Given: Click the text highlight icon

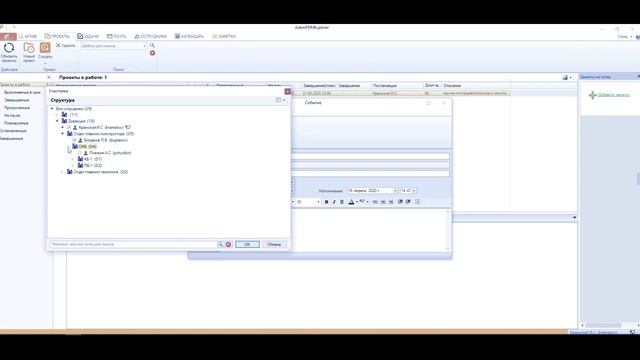Looking at the screenshot, I should pos(362,202).
